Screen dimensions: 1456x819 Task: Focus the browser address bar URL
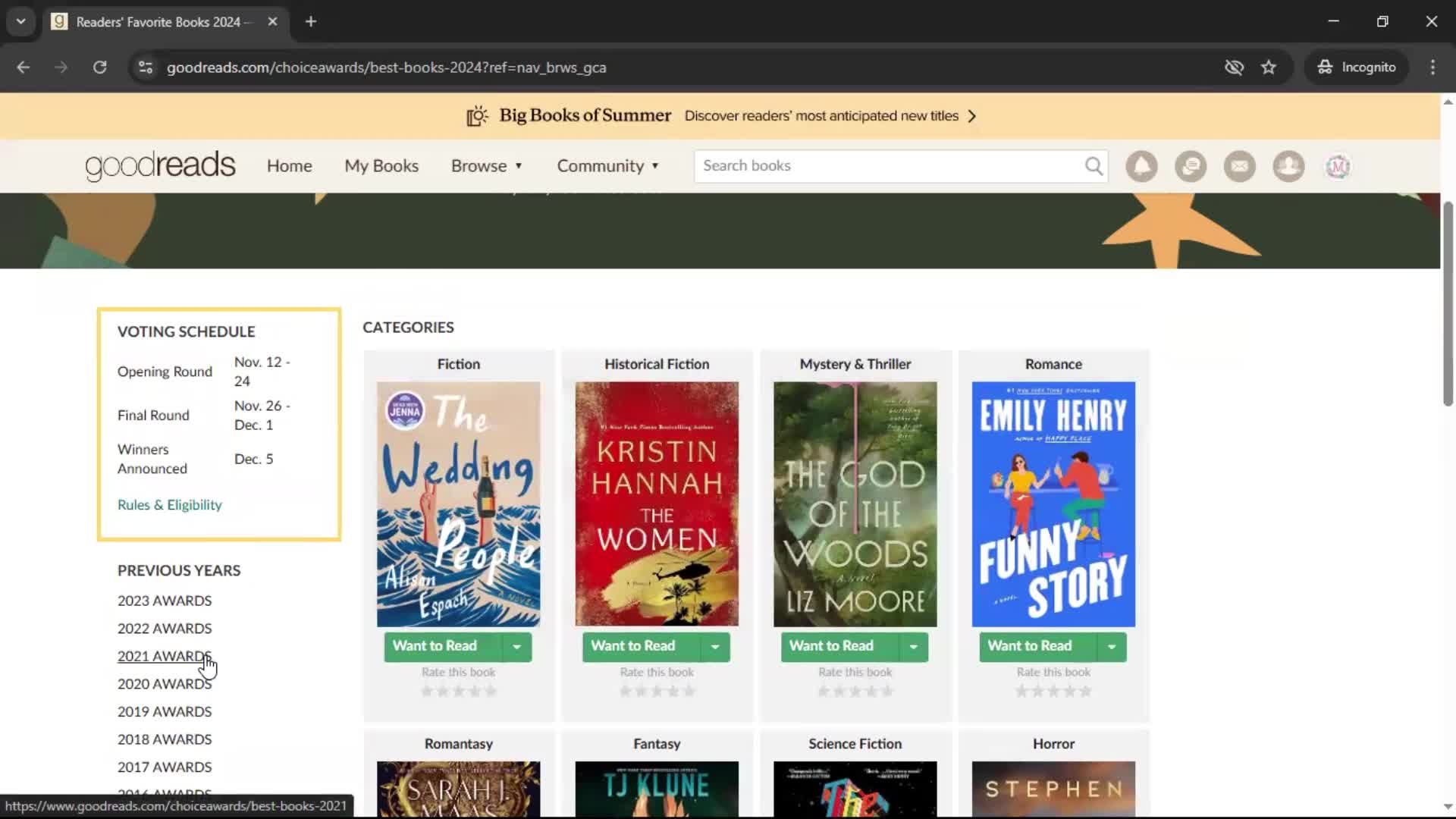(386, 67)
